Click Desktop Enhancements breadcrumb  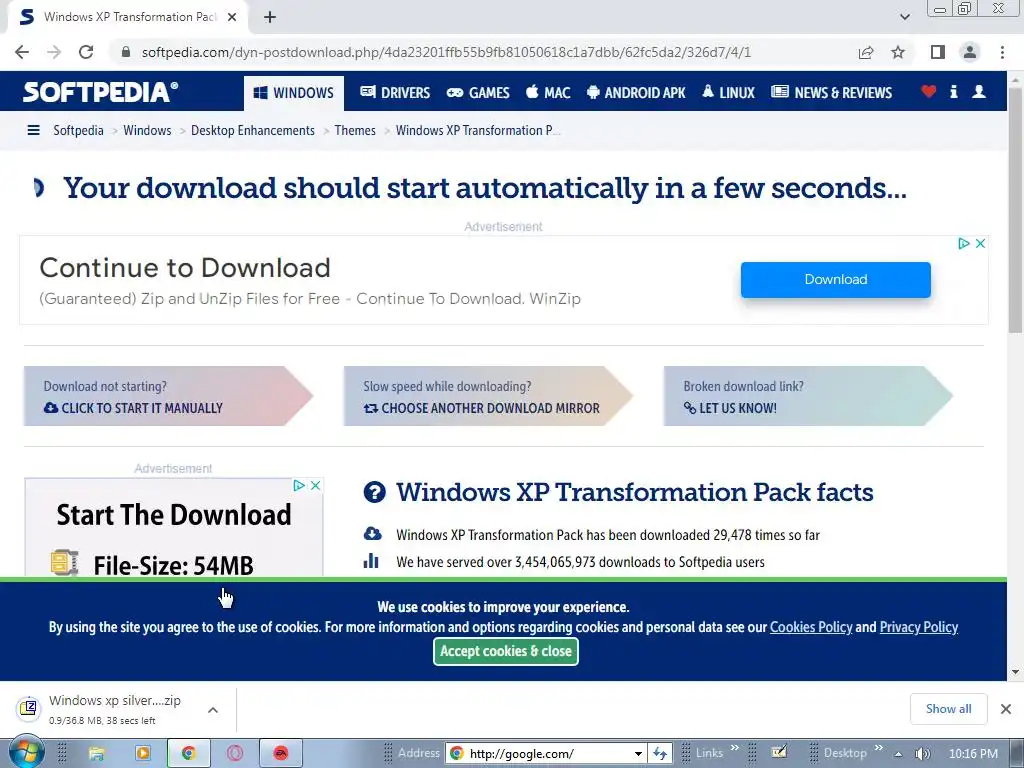(253, 131)
